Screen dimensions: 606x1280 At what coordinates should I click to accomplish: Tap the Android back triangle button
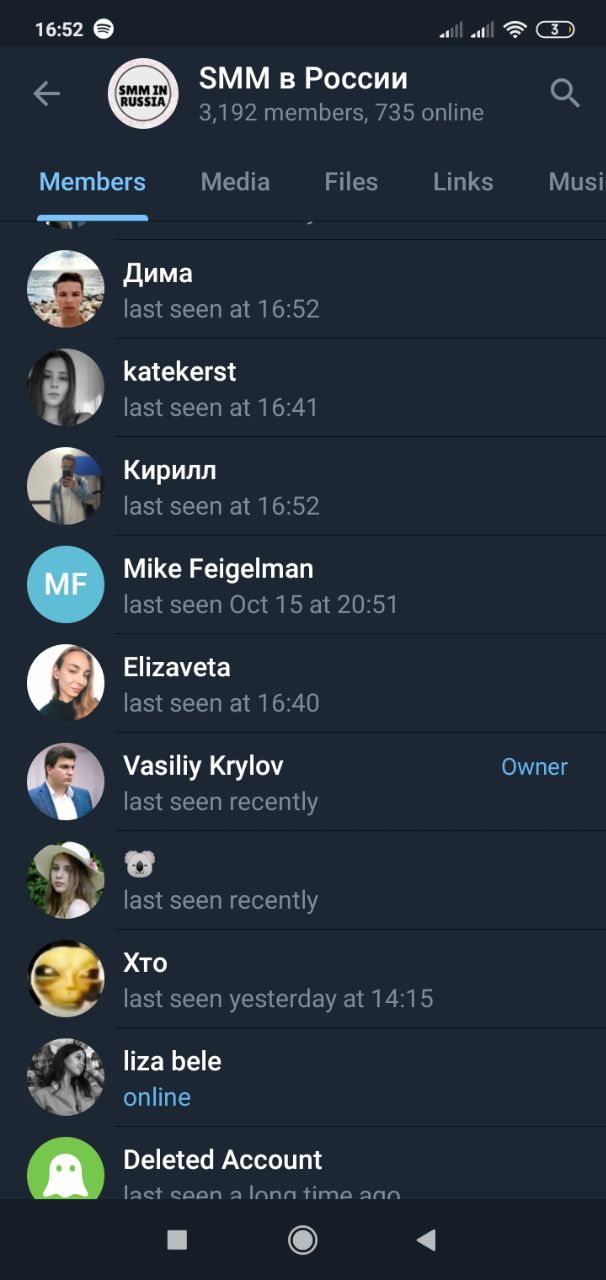click(x=426, y=1240)
